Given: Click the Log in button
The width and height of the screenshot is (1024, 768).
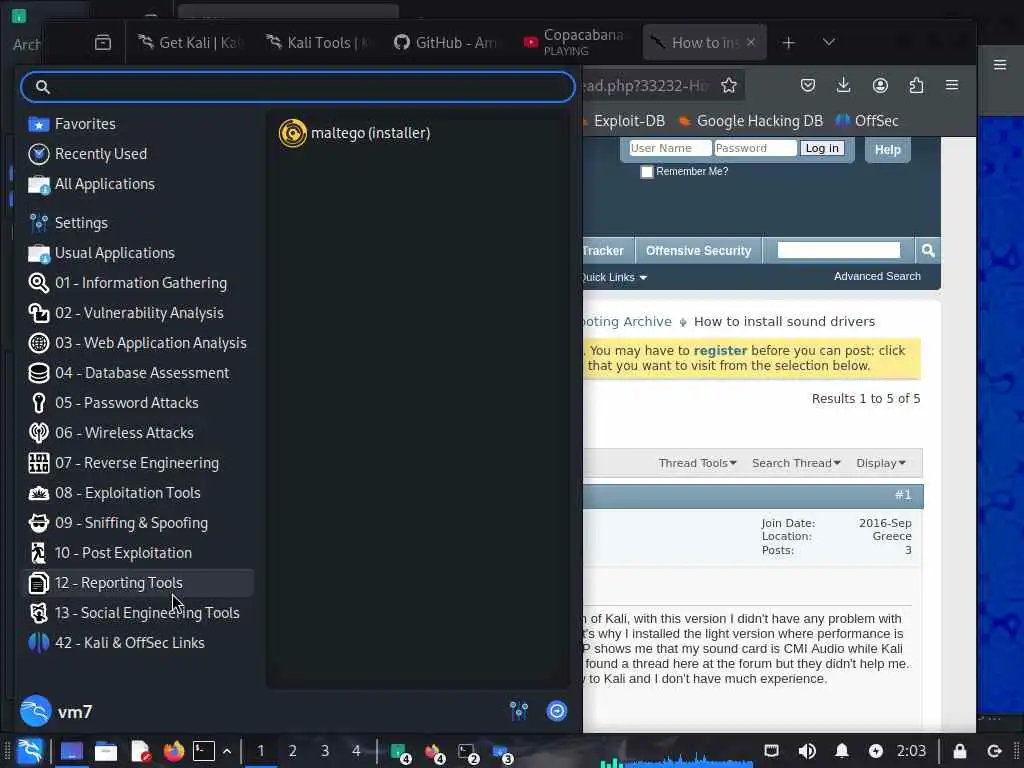Looking at the screenshot, I should [822, 148].
